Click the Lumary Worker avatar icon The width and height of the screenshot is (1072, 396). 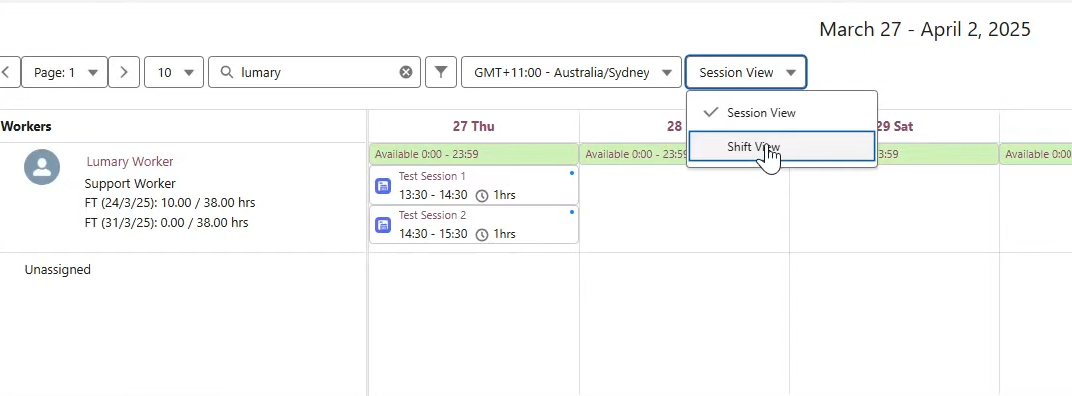(42, 166)
